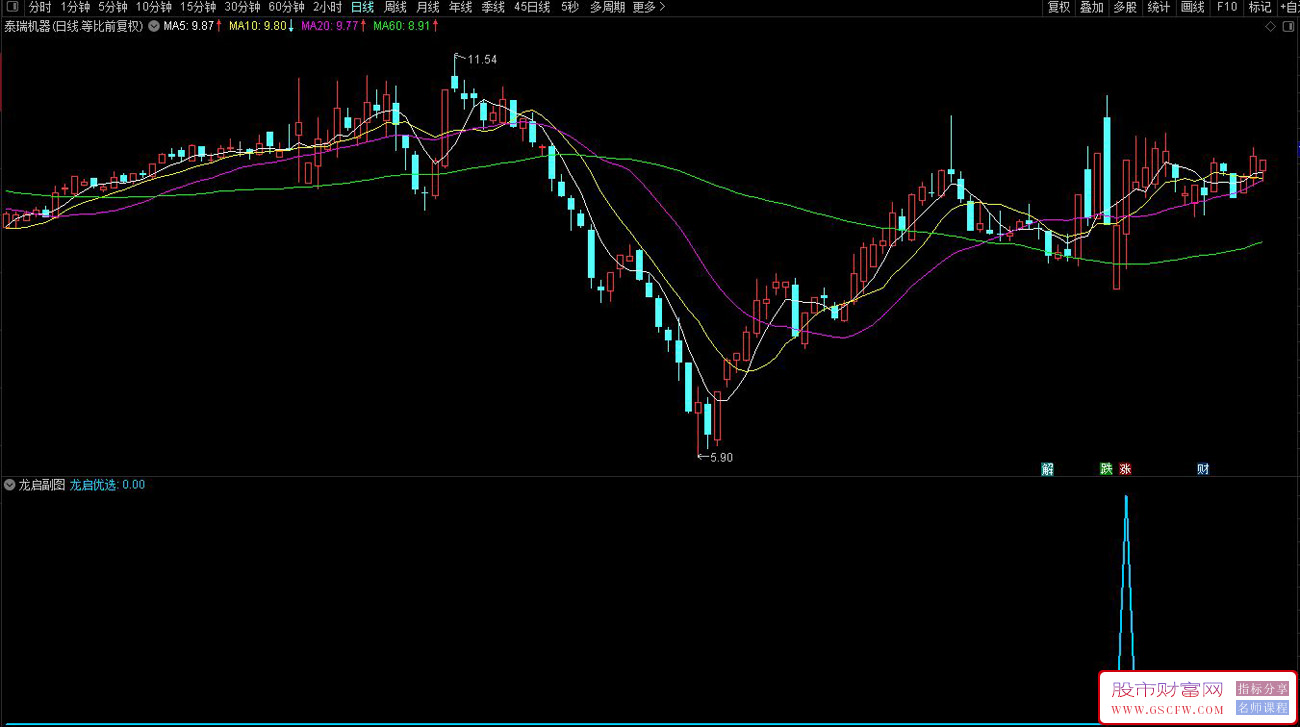Click the 泰瑞机器 chart title
1300x727 pixels.
click(x=73, y=26)
